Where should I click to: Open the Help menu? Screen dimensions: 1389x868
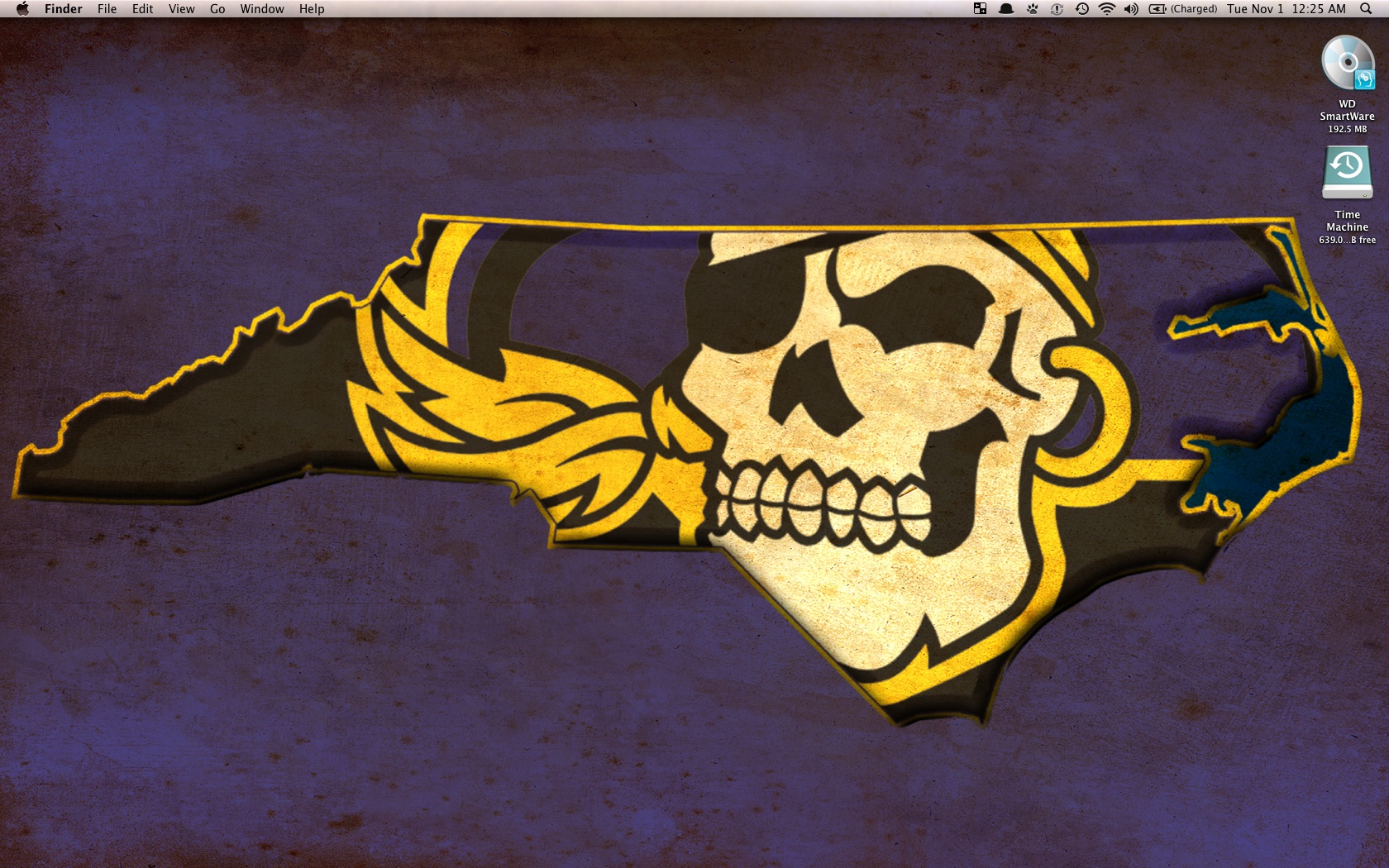tap(312, 9)
